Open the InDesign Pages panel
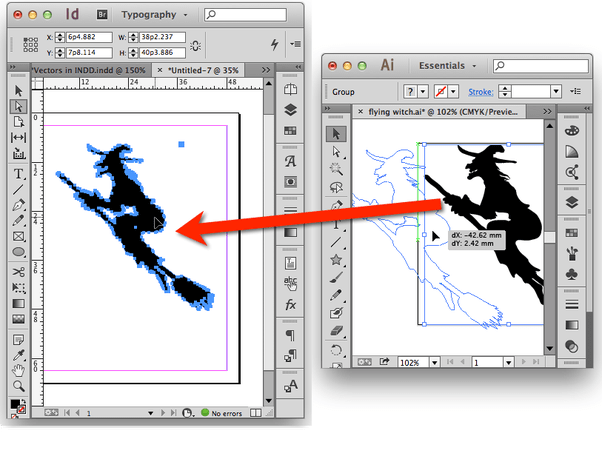This screenshot has width=602, height=462. (x=290, y=89)
